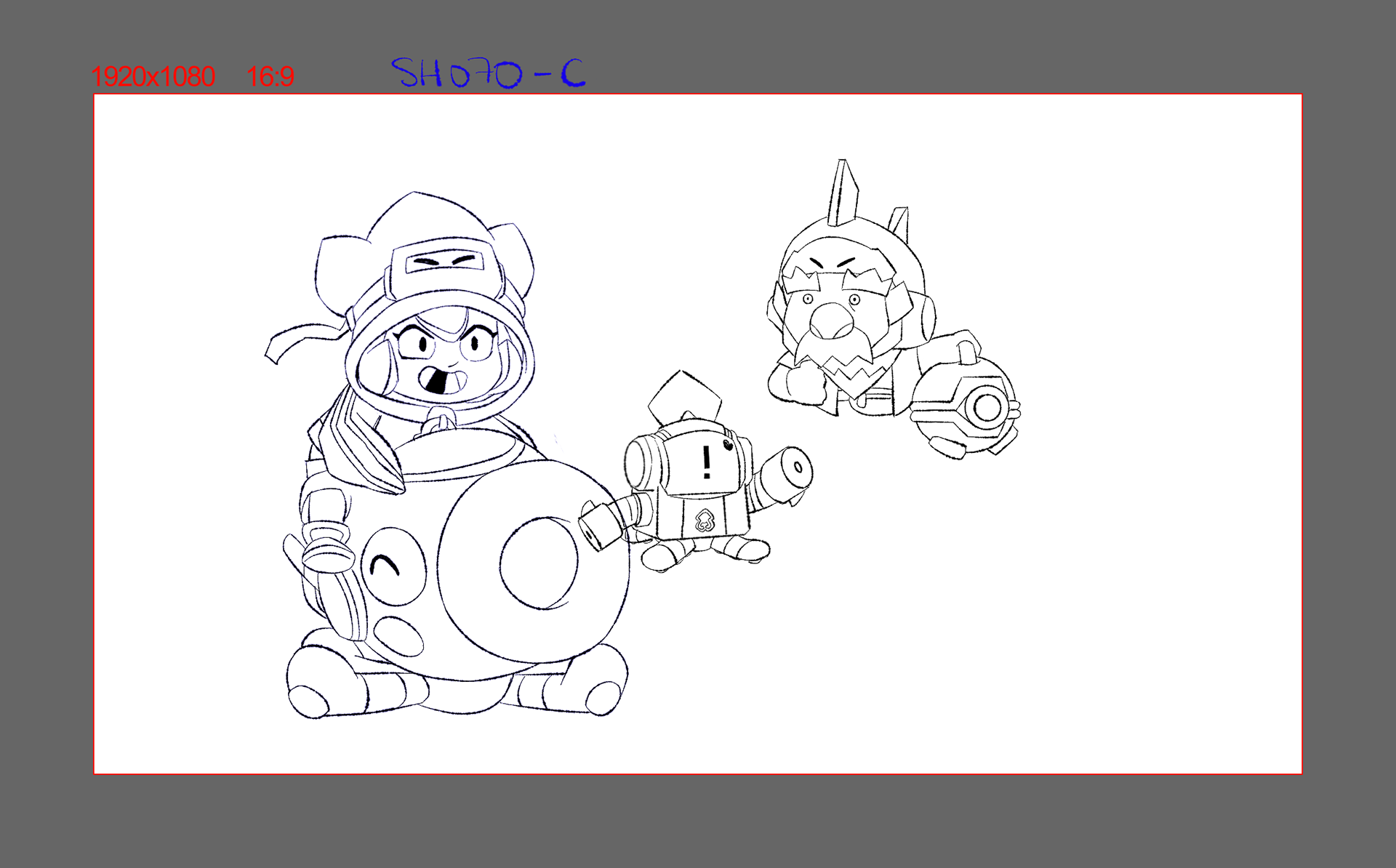Click the small robot with exclamation mark screen
The image size is (1396, 868).
click(697, 473)
